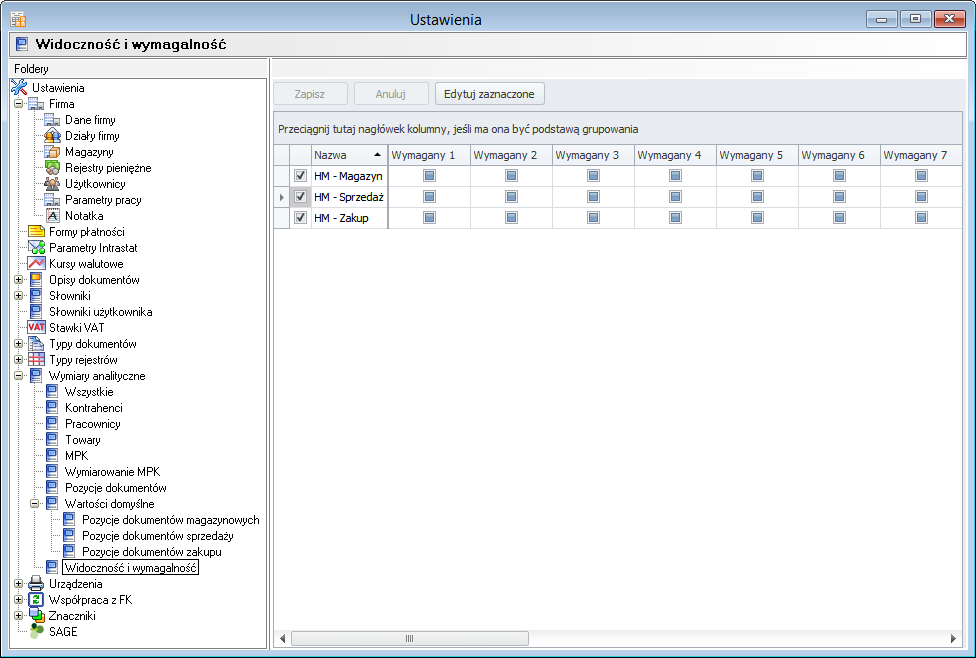Expand the Urządzenia tree node
Viewport: 976px width, 658px height.
(x=19, y=584)
